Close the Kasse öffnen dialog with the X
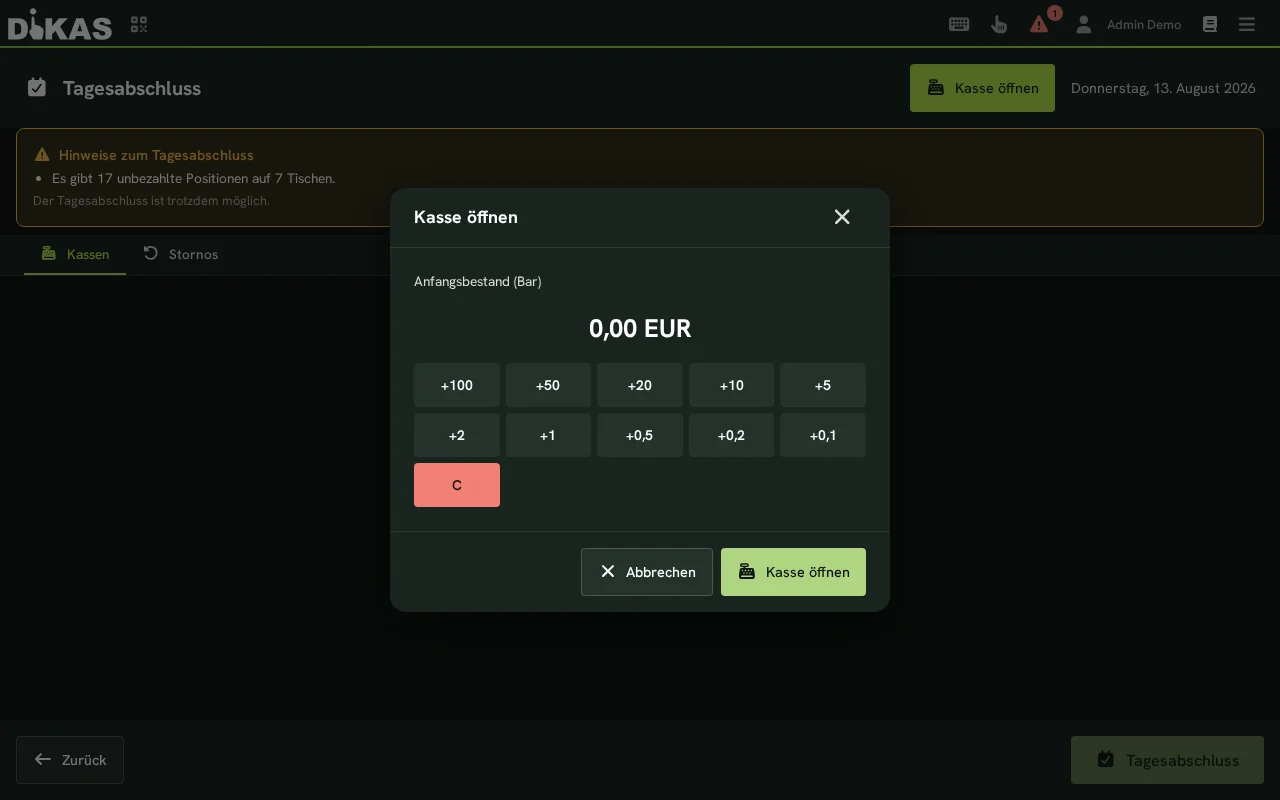 (842, 217)
